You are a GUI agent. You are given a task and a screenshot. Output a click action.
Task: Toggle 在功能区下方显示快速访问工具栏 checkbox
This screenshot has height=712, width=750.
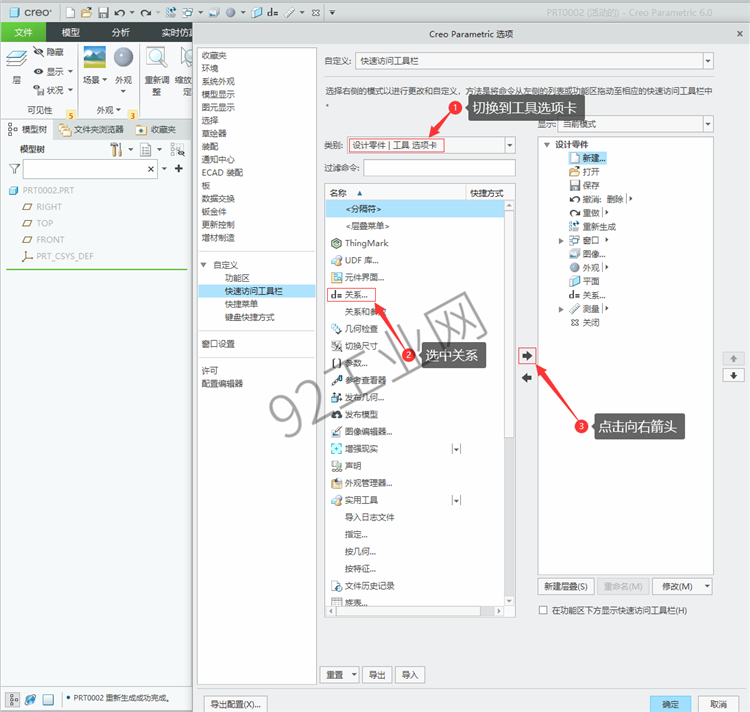click(543, 610)
